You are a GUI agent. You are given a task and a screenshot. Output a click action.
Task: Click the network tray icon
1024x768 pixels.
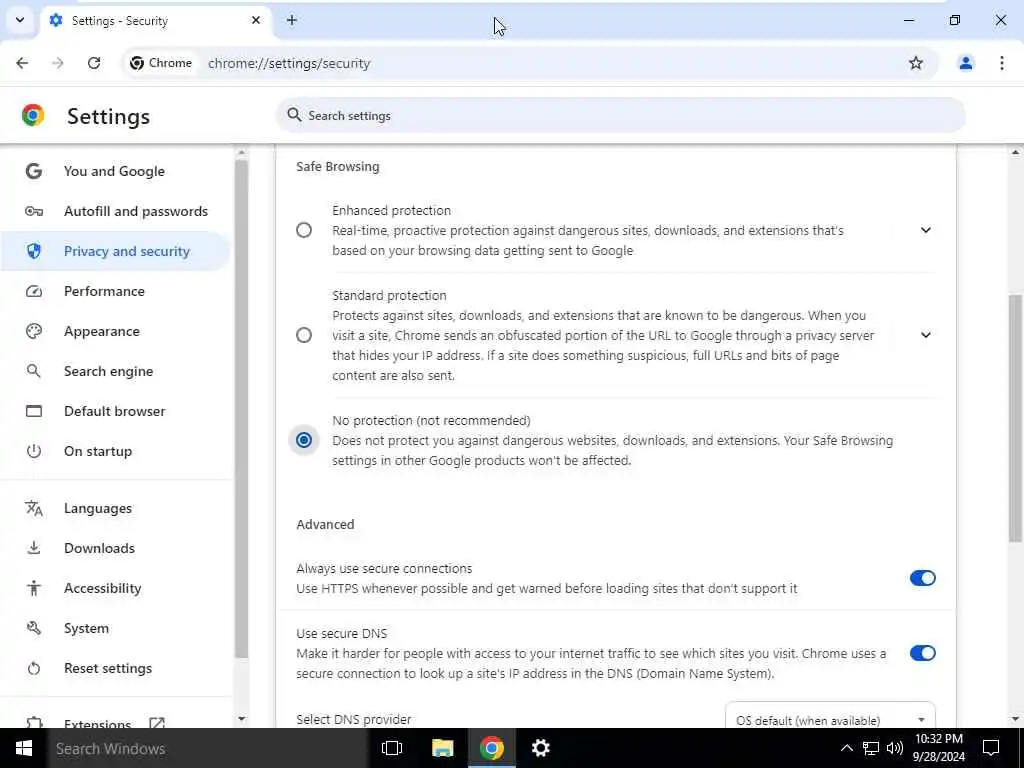[871, 748]
